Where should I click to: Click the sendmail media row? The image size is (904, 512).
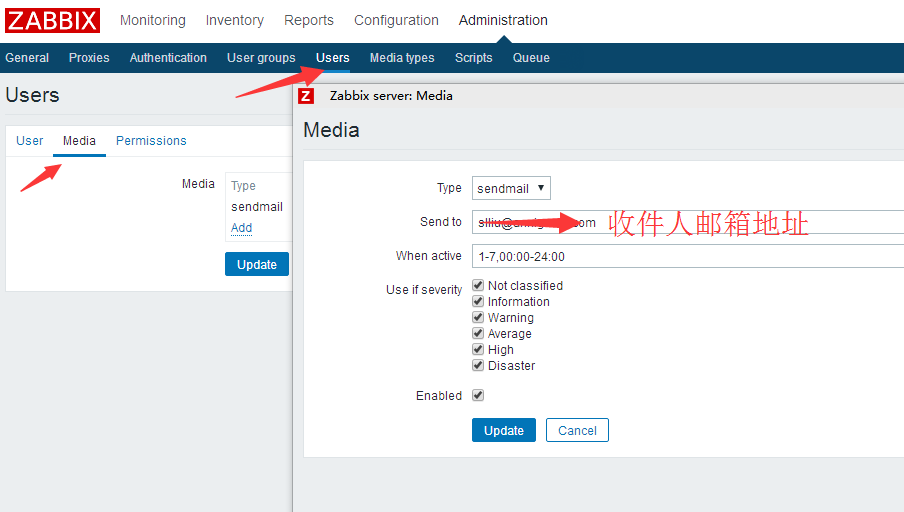point(257,206)
